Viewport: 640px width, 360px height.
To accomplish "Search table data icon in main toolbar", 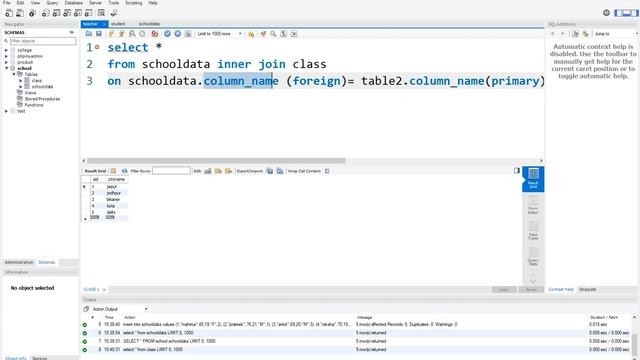I will click(x=101, y=13).
